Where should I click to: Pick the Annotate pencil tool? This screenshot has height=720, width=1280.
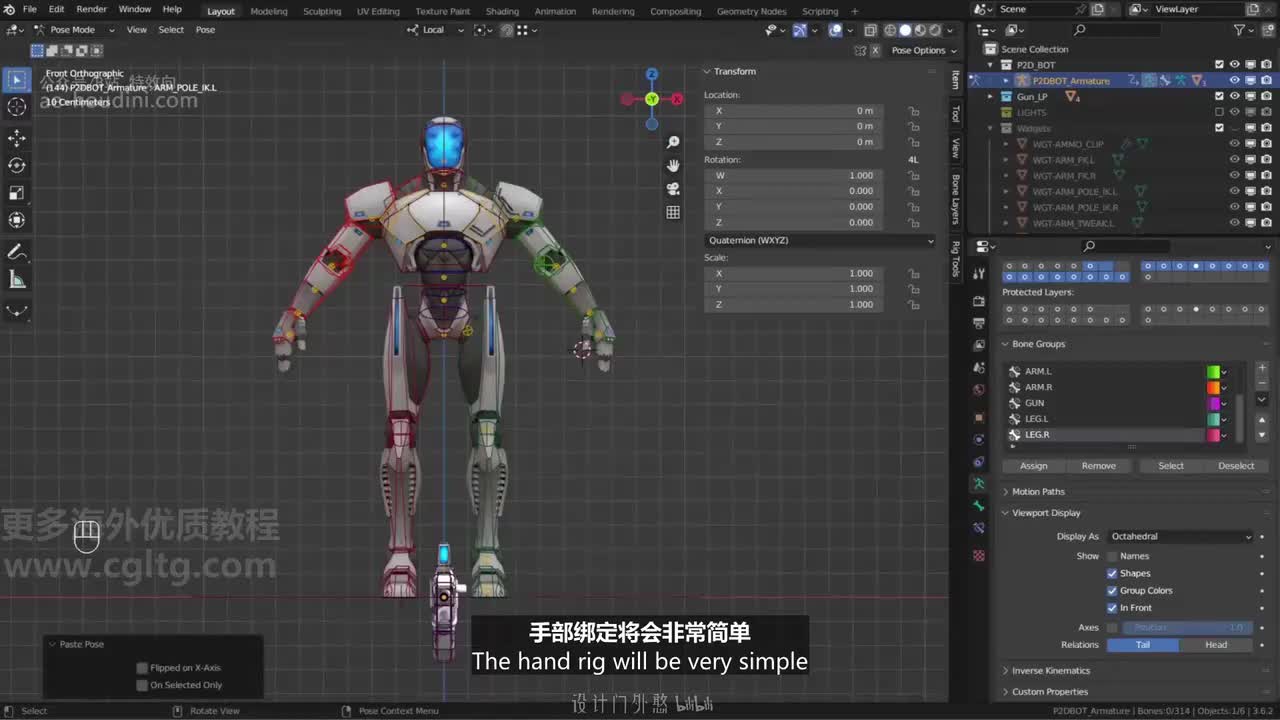point(17,252)
